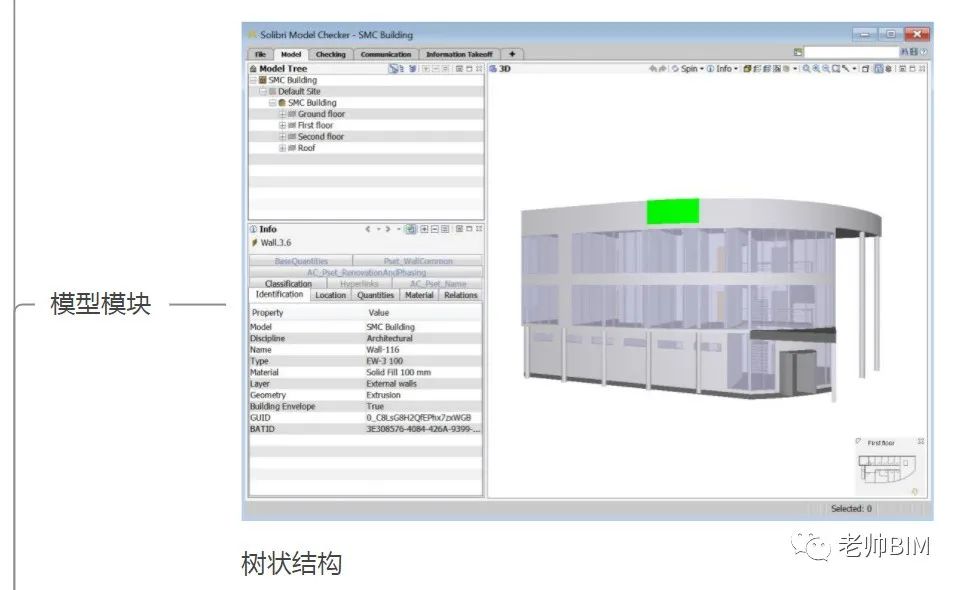The width and height of the screenshot is (963, 590).
Task: Open the AC_Pset_RenovationAndPhasing tab
Action: 366,272
